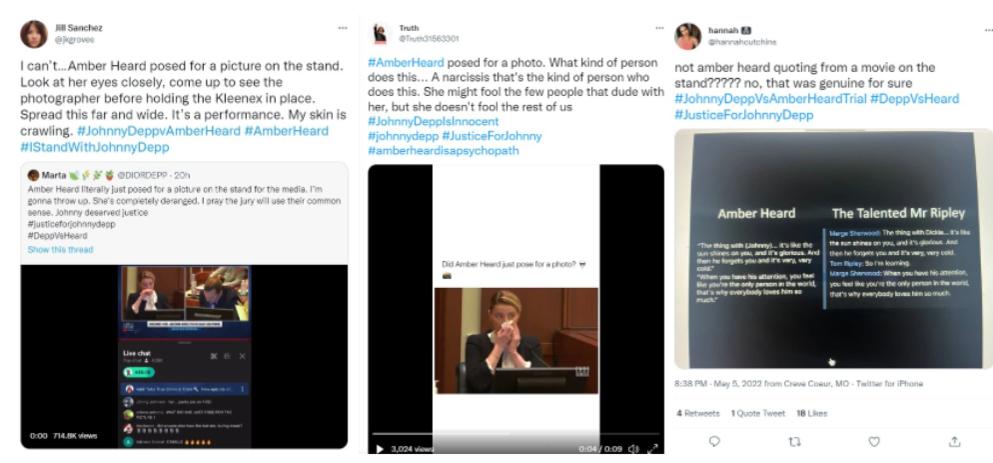View the 18 Likes list
Screen dimensions: 993x463
pyautogui.click(x=812, y=413)
